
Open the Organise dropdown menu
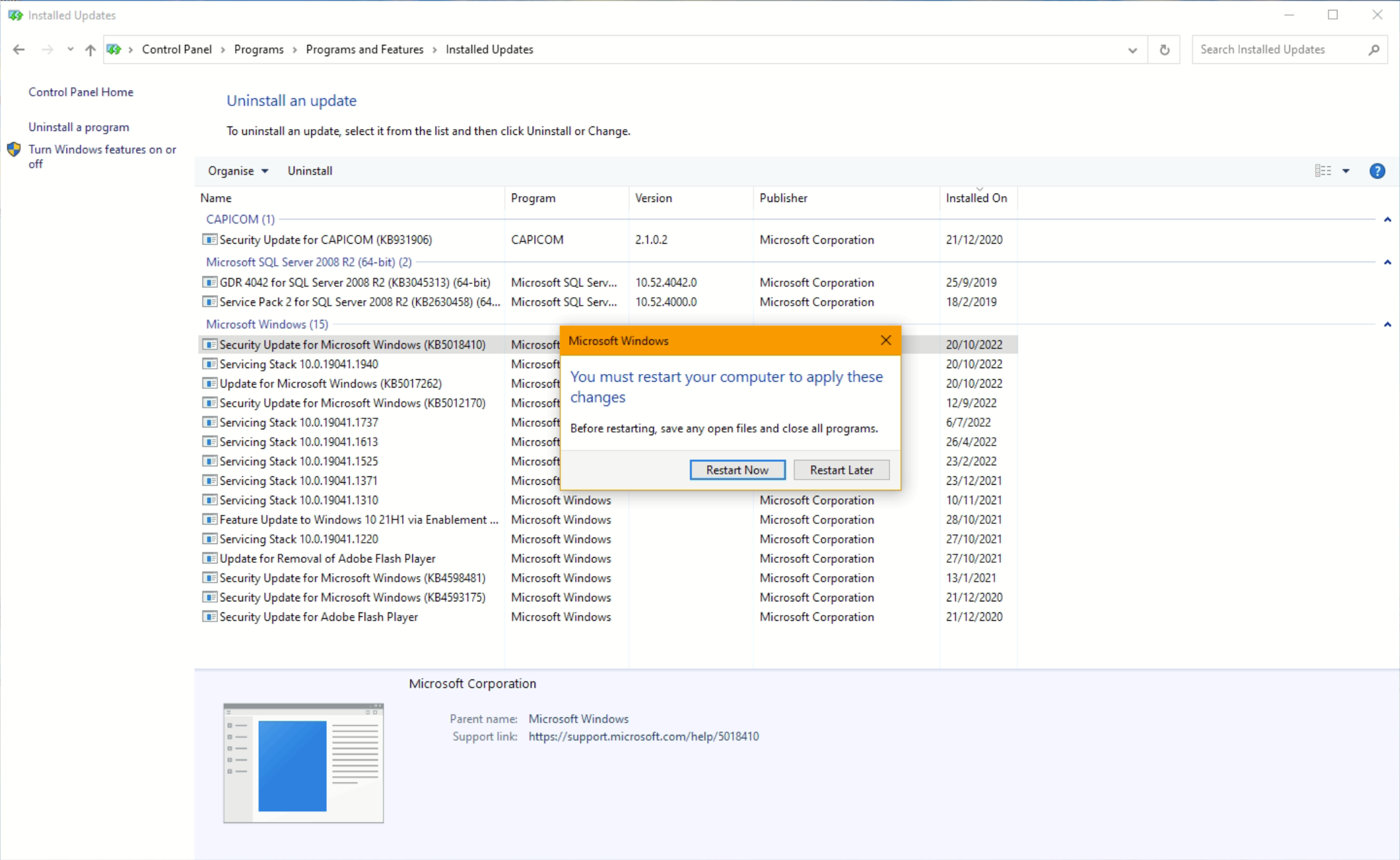(x=238, y=171)
